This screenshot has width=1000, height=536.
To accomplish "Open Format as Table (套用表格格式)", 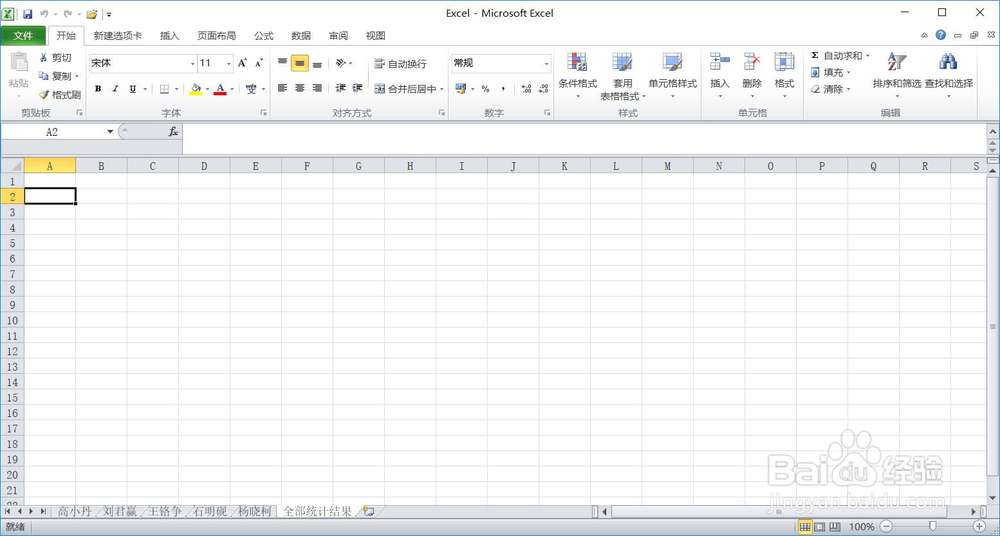I will (622, 75).
